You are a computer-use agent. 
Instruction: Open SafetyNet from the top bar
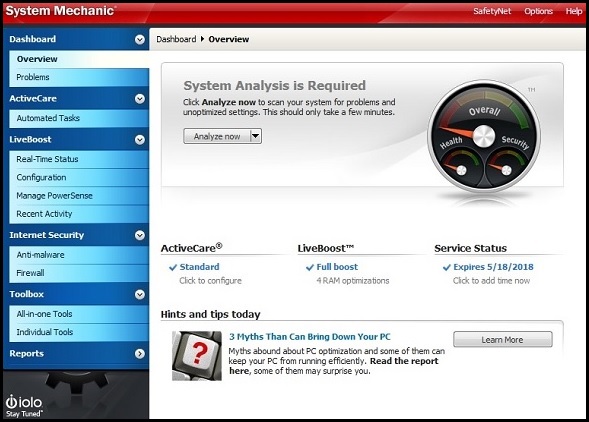492,11
